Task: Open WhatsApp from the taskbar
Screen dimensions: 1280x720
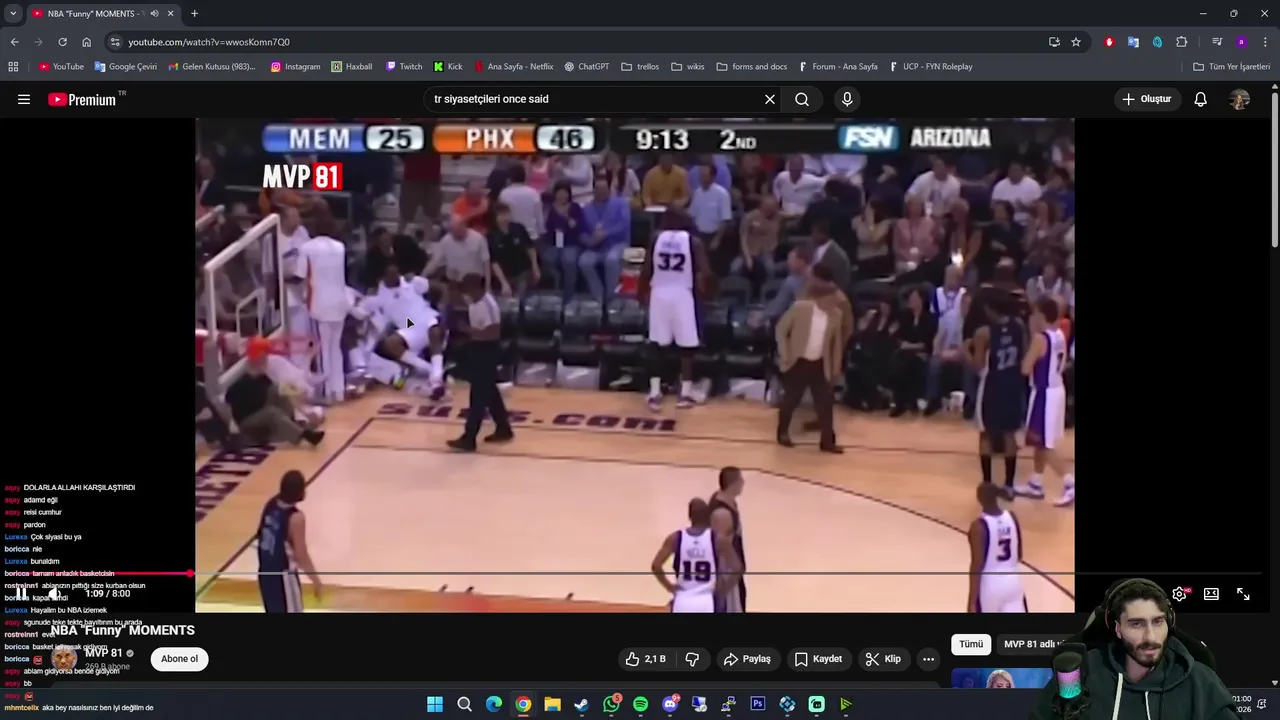Action: [611, 704]
